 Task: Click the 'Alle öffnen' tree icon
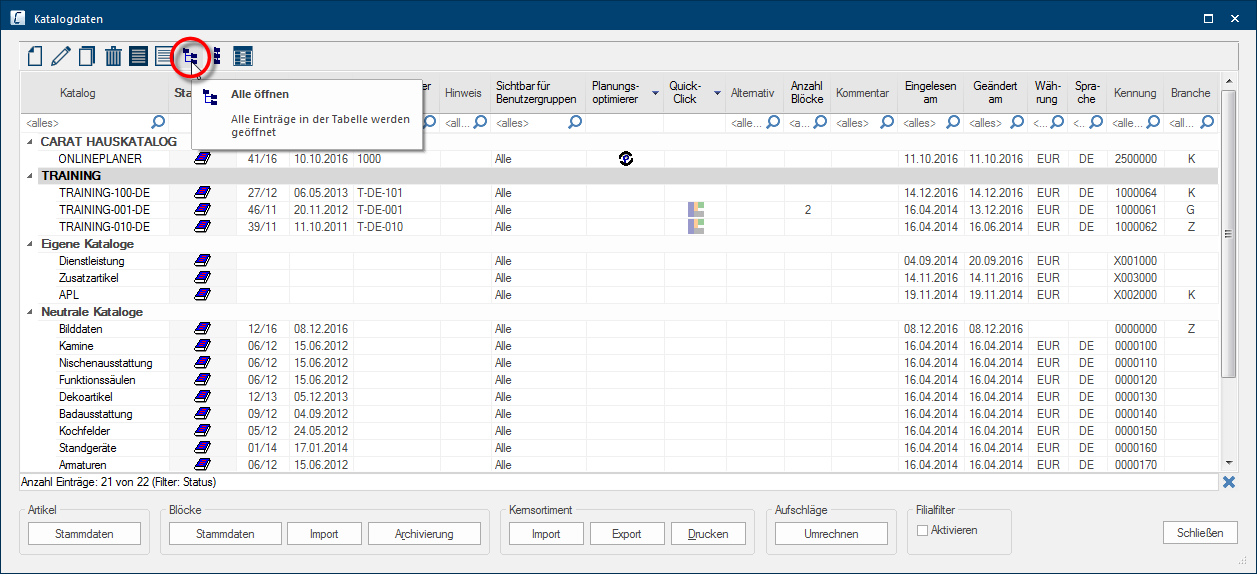[x=190, y=57]
